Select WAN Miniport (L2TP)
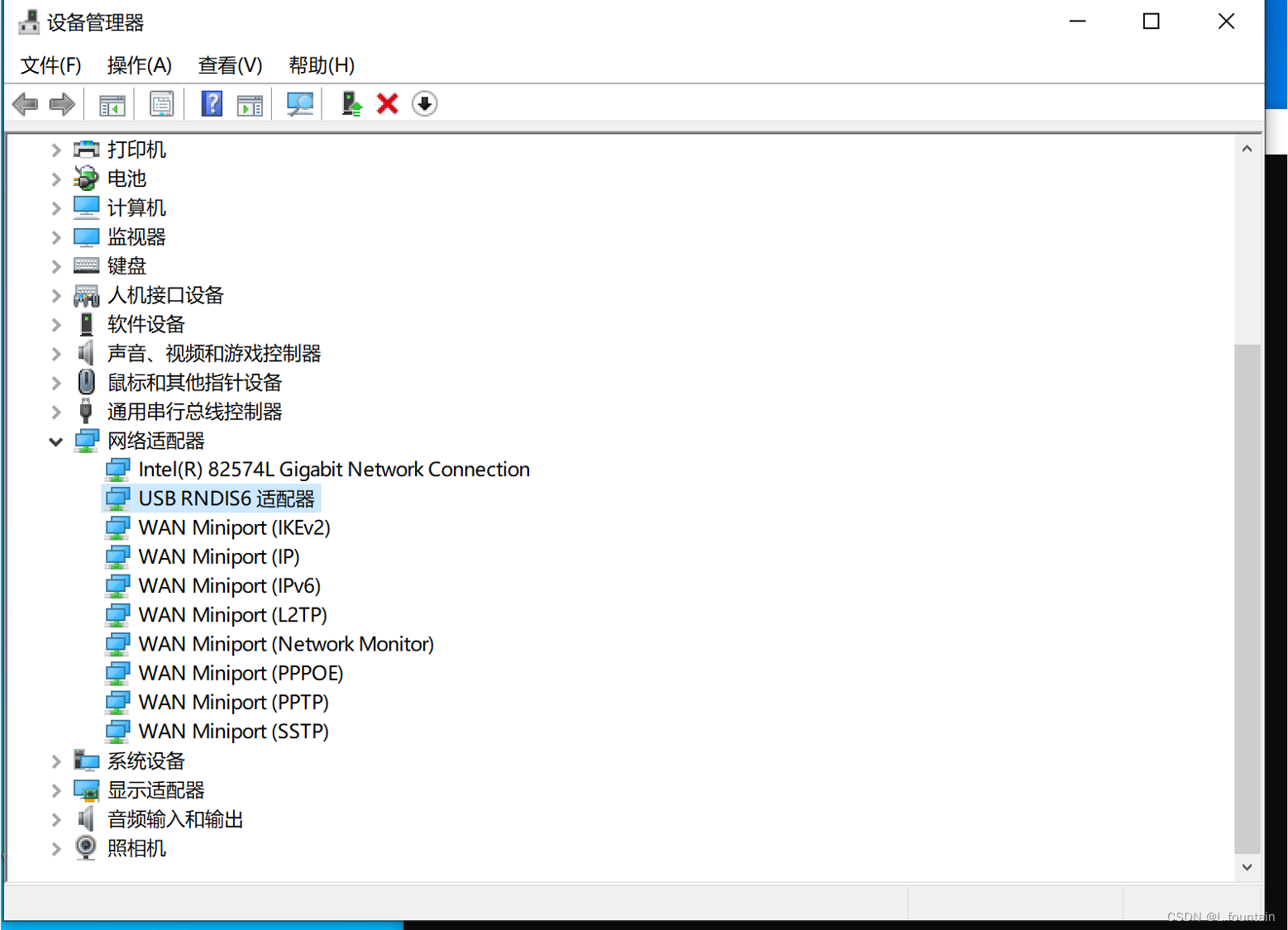 click(x=233, y=615)
